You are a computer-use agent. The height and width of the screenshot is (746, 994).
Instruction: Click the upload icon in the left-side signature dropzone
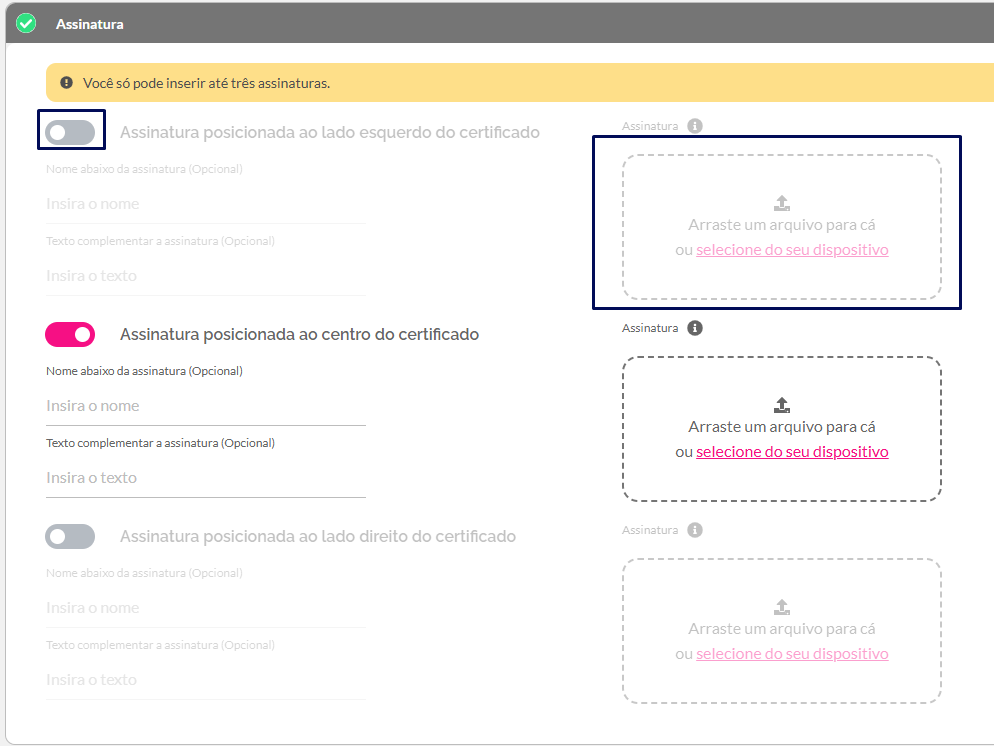782,203
